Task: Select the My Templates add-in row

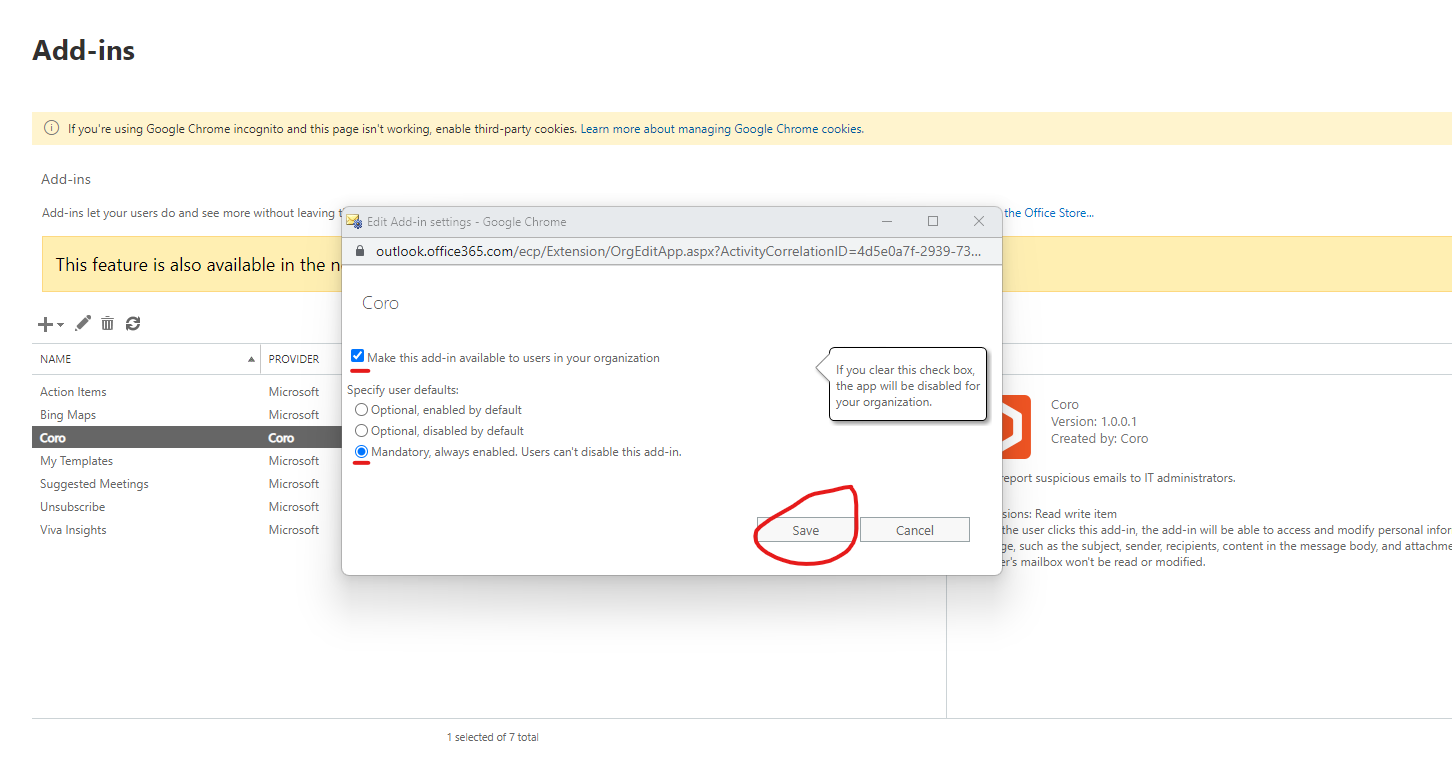Action: point(188,461)
